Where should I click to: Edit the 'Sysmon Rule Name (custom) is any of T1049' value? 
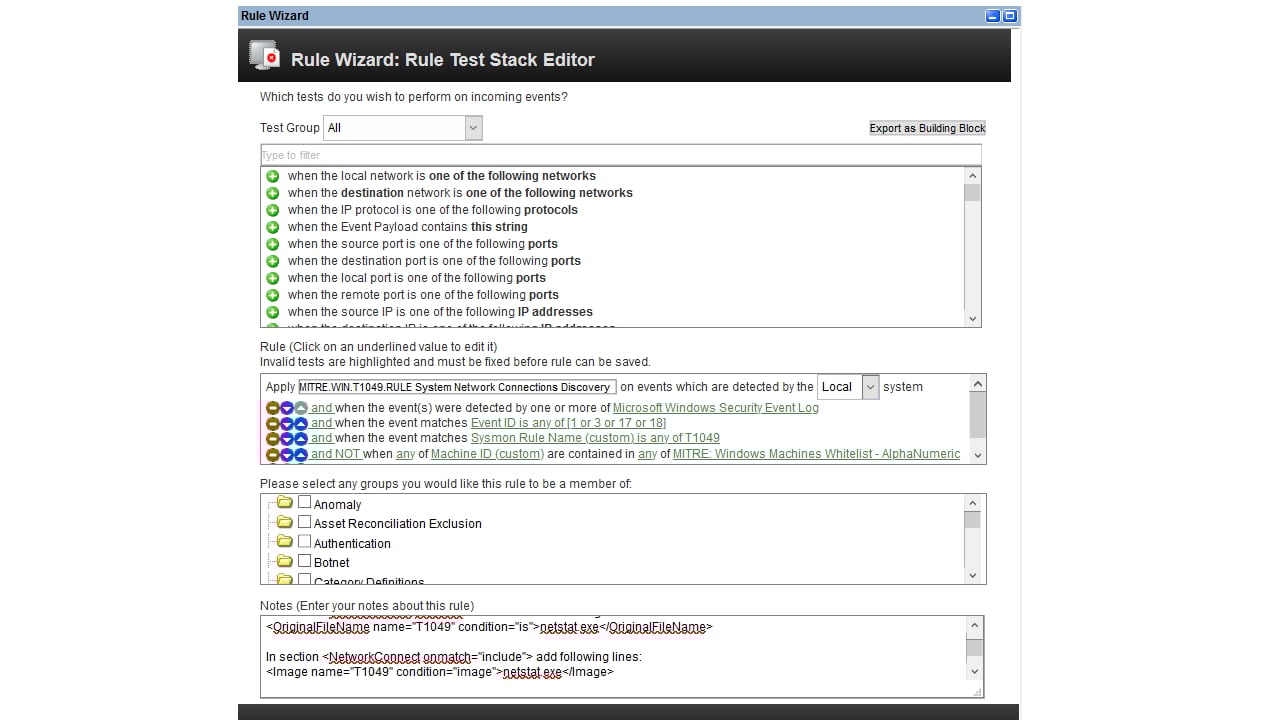(595, 437)
